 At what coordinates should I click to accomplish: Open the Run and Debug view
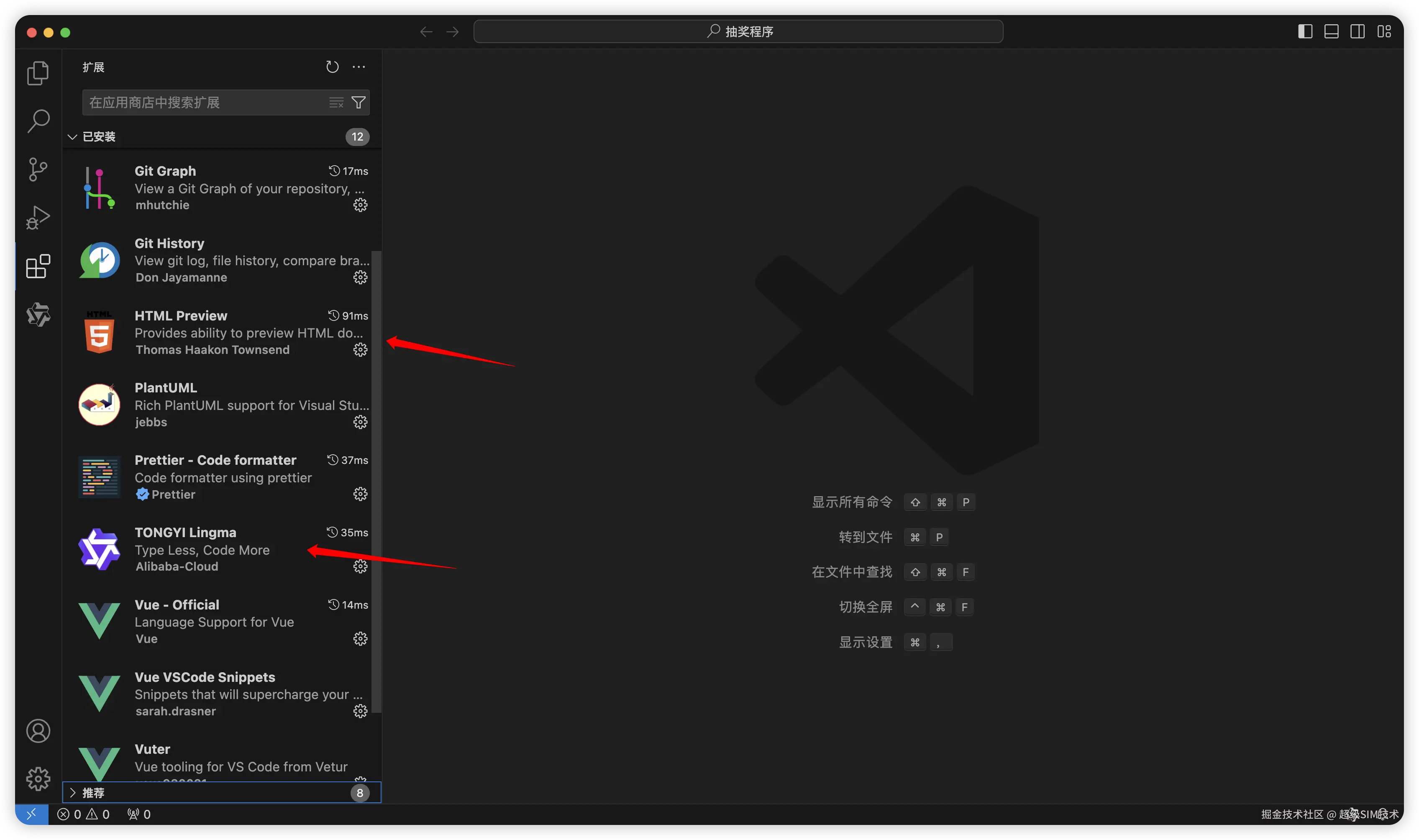pyautogui.click(x=38, y=218)
